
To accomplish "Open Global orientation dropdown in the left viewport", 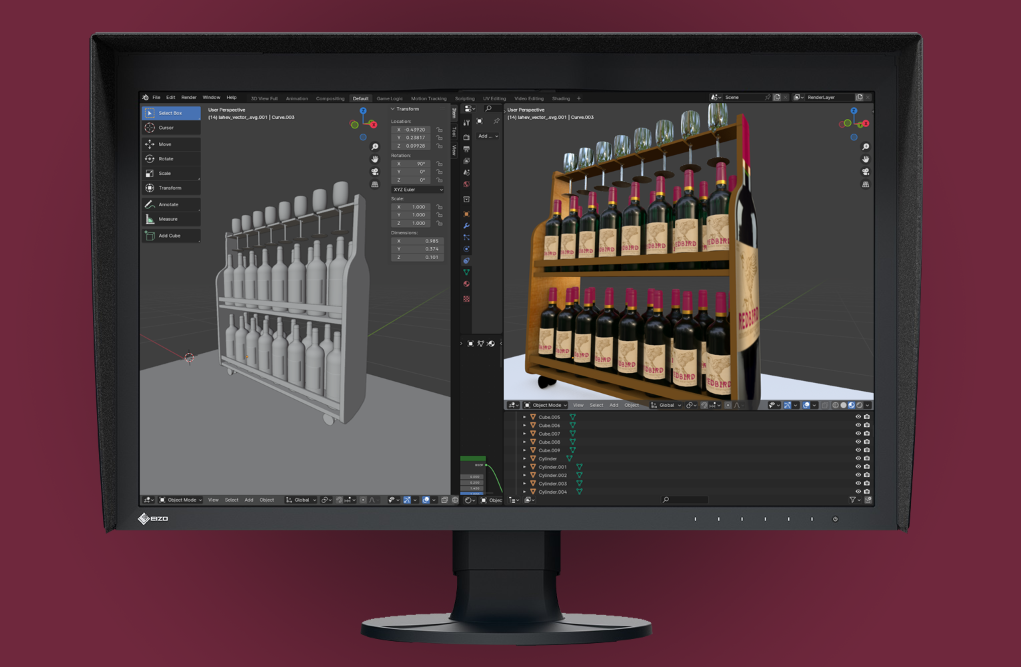I will coord(301,500).
